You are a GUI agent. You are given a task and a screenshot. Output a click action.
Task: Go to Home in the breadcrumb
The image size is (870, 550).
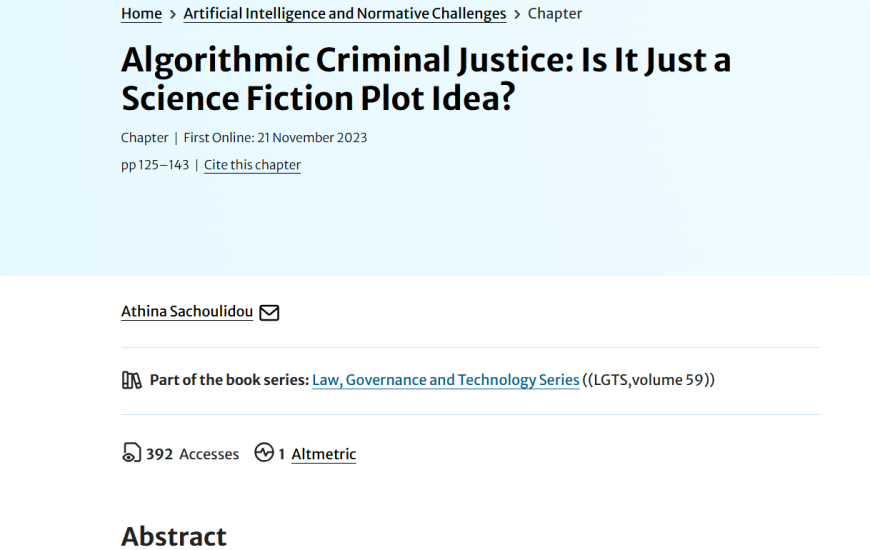coord(141,14)
